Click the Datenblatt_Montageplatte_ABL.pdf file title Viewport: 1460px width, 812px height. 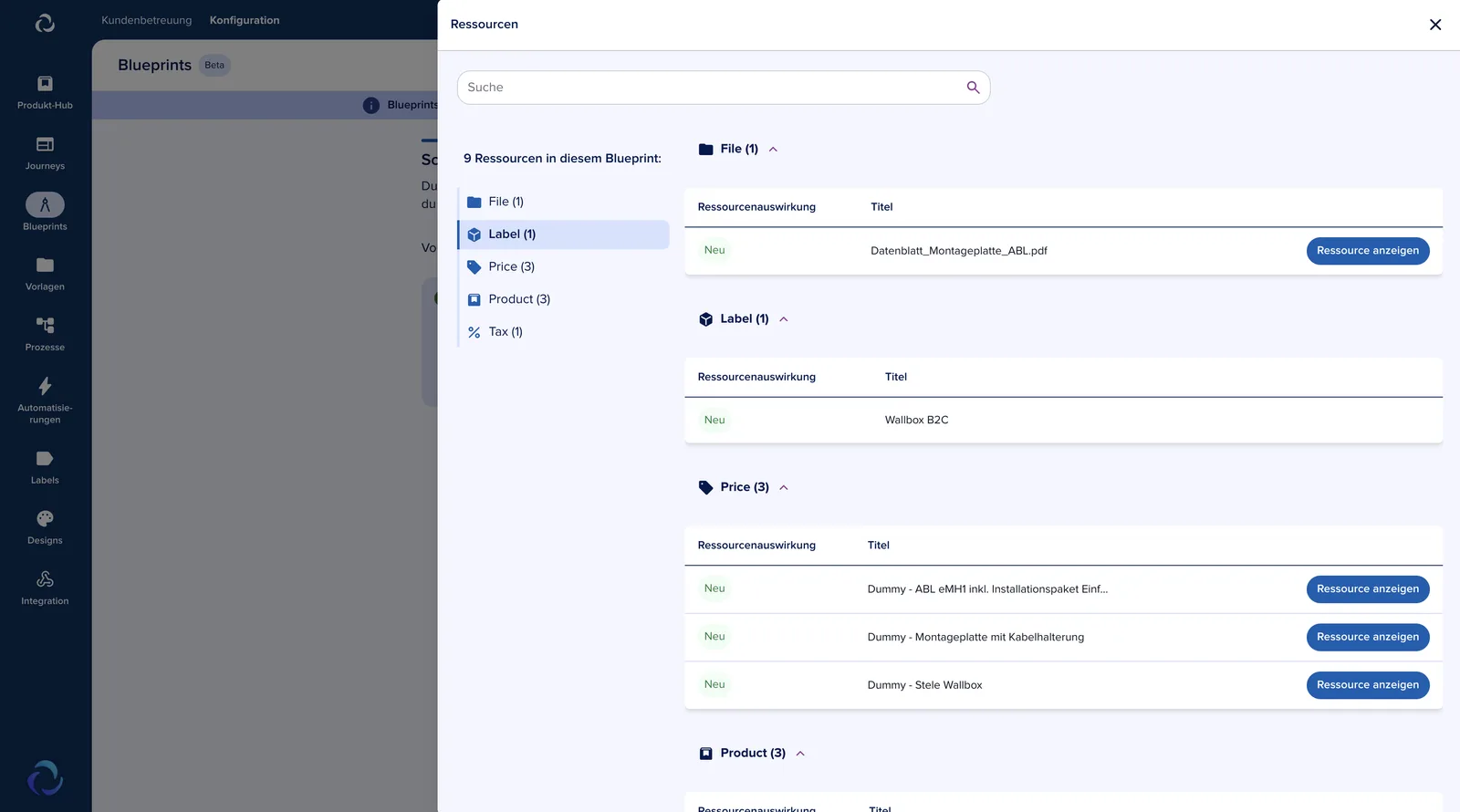point(959,251)
